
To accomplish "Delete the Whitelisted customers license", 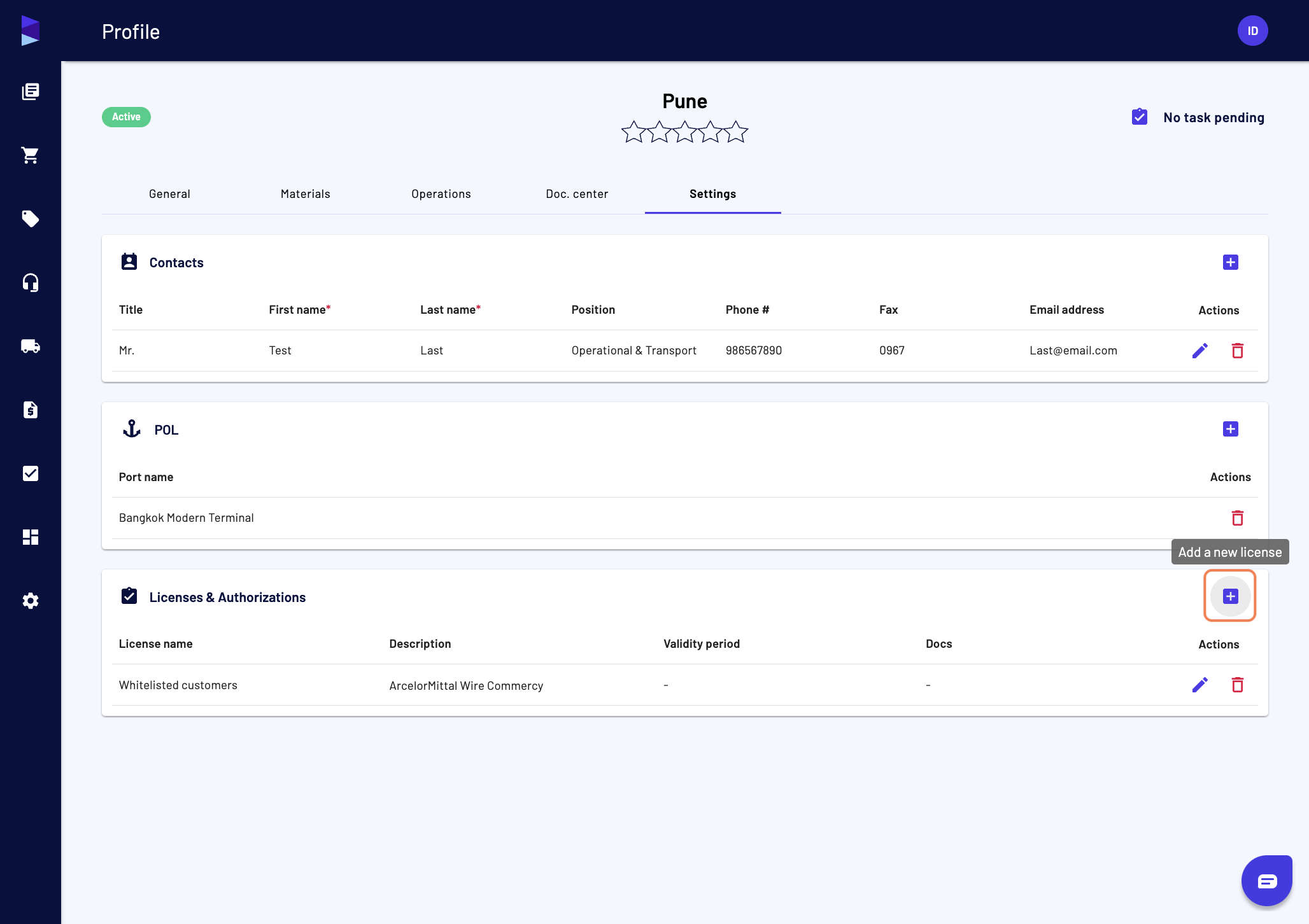I will pos(1238,685).
